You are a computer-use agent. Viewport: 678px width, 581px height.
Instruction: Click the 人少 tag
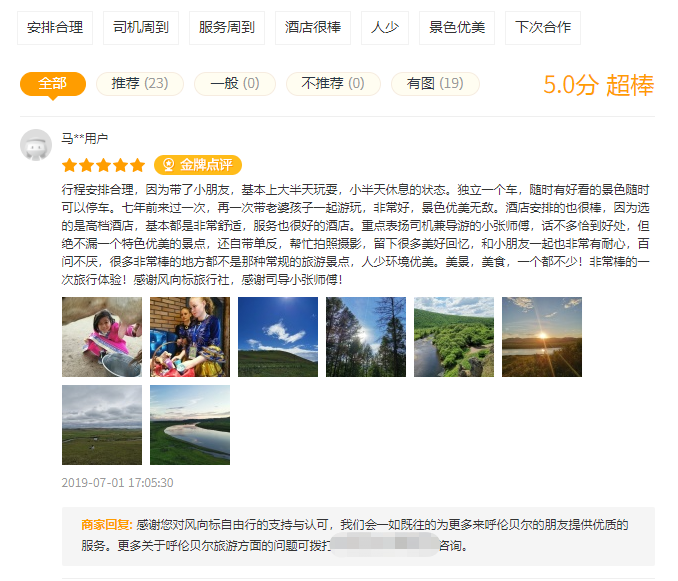click(385, 28)
